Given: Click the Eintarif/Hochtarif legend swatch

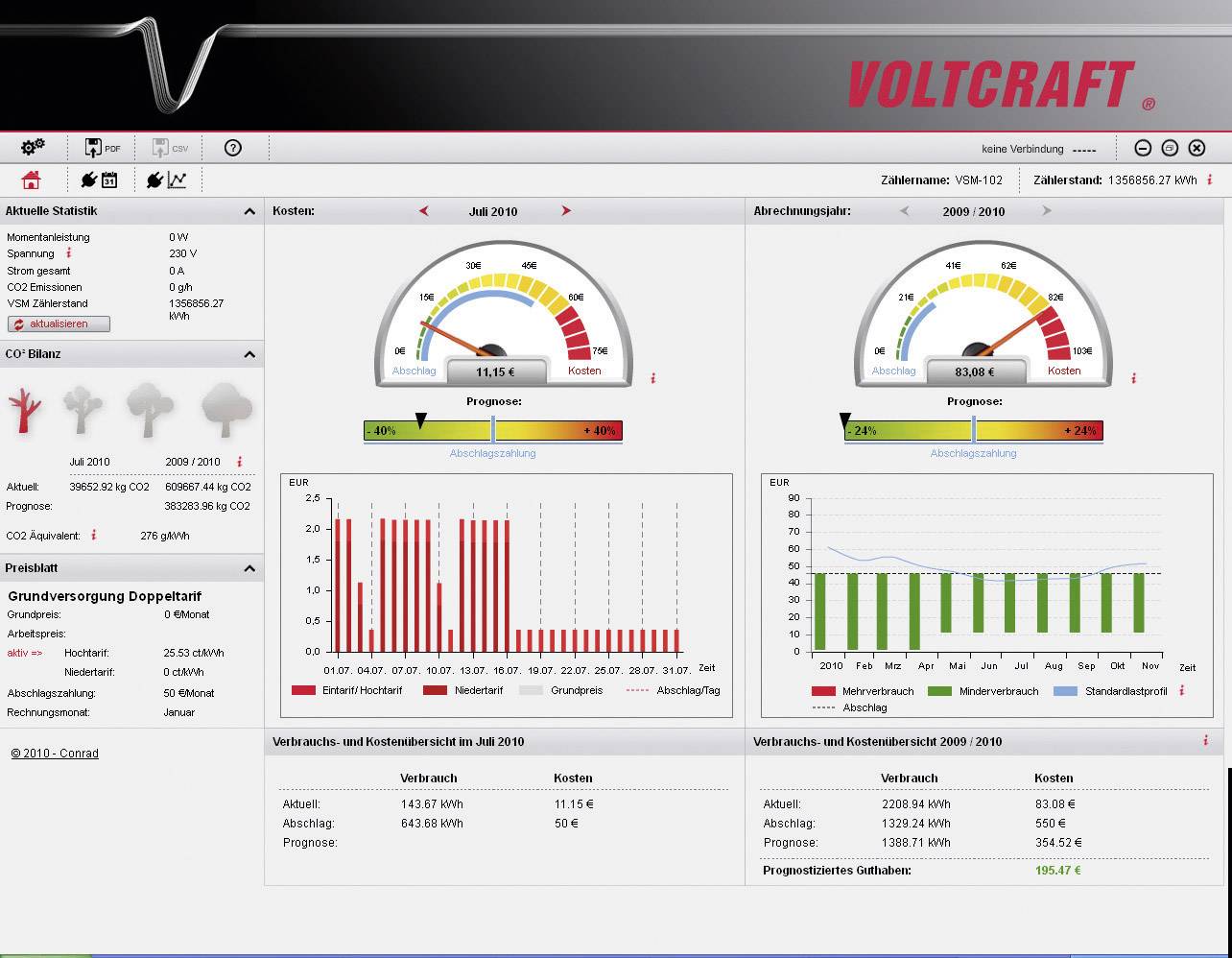Looking at the screenshot, I should pyautogui.click(x=303, y=690).
